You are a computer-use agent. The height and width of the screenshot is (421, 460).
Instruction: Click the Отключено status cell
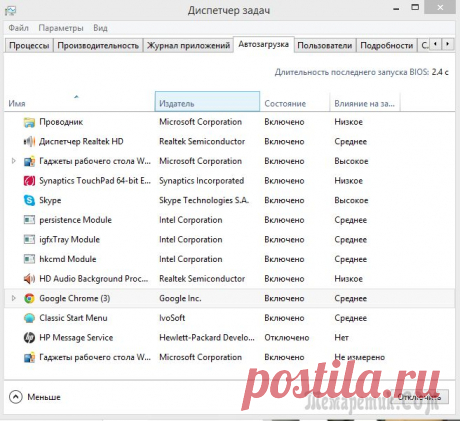(287, 338)
